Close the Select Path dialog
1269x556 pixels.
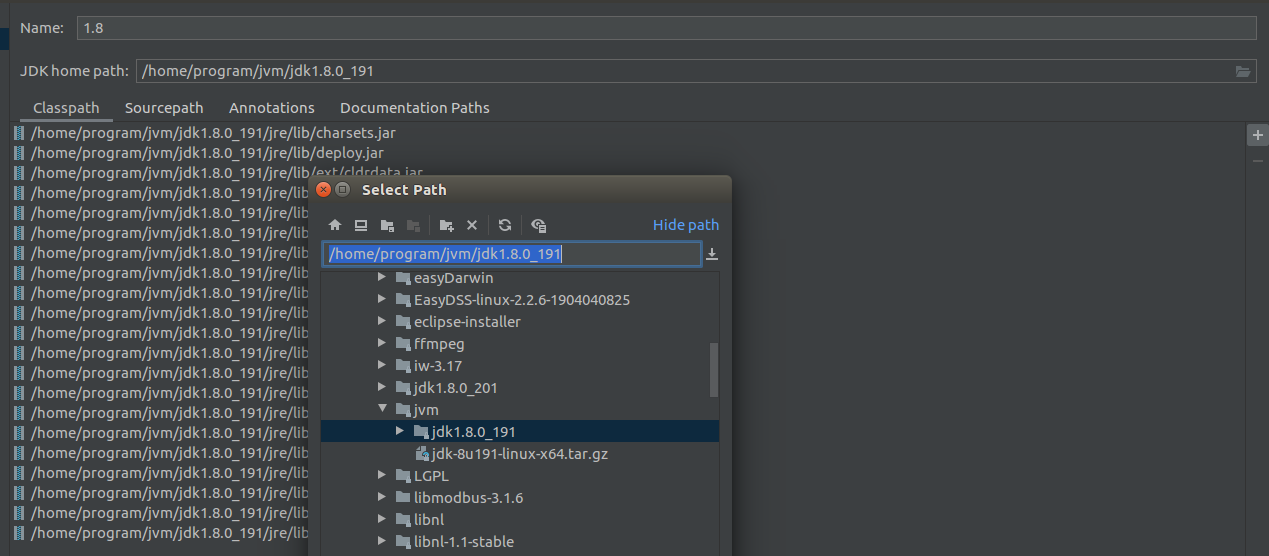(x=323, y=189)
